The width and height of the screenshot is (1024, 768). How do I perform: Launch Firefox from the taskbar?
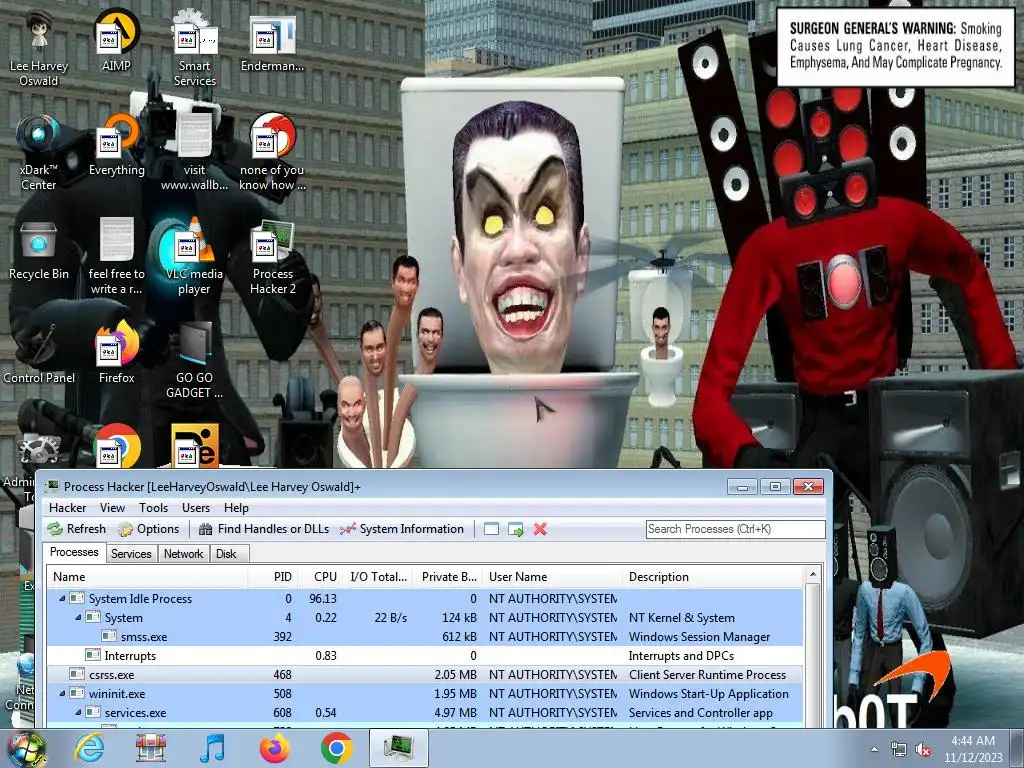pyautogui.click(x=275, y=748)
